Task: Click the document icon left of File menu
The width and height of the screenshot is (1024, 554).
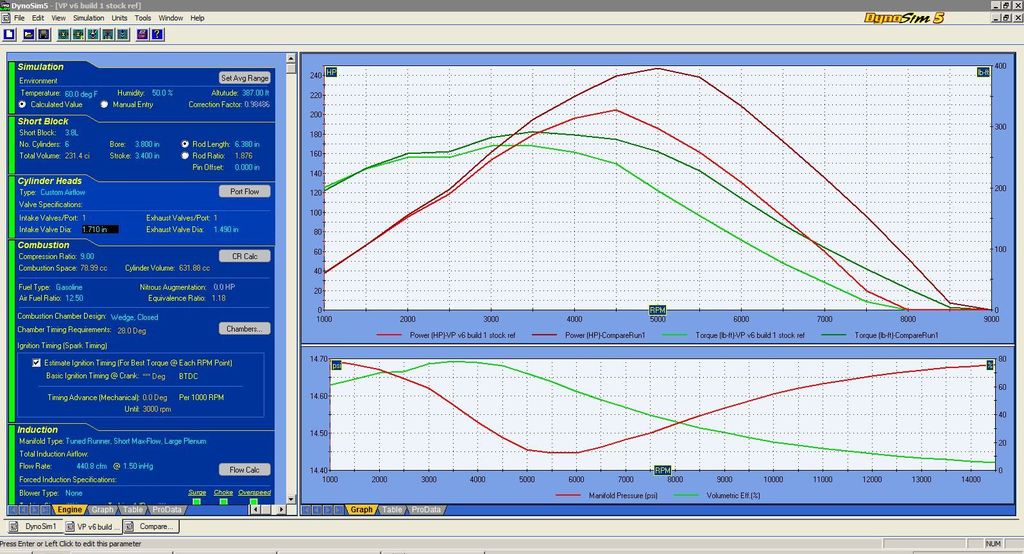Action: click(x=5, y=18)
